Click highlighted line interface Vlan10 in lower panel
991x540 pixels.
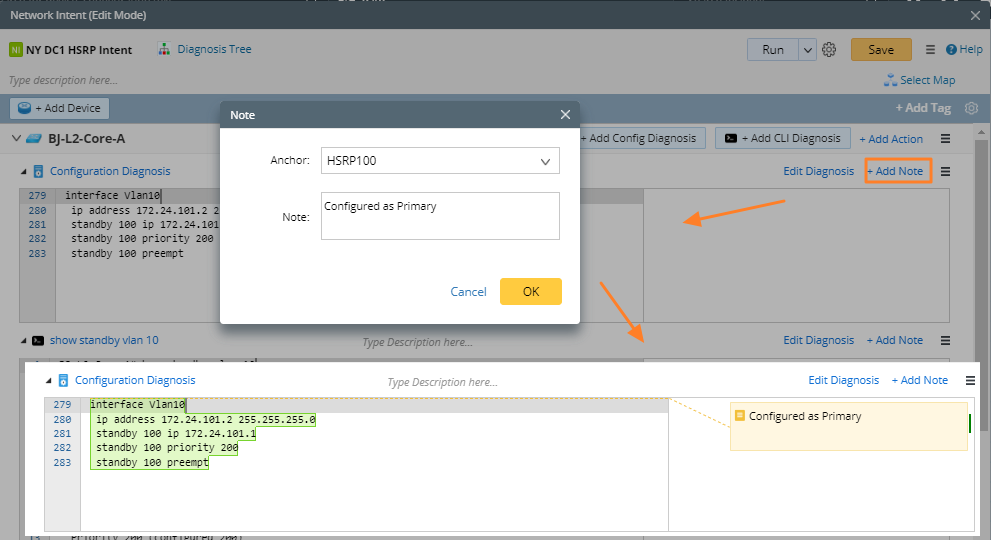(137, 404)
